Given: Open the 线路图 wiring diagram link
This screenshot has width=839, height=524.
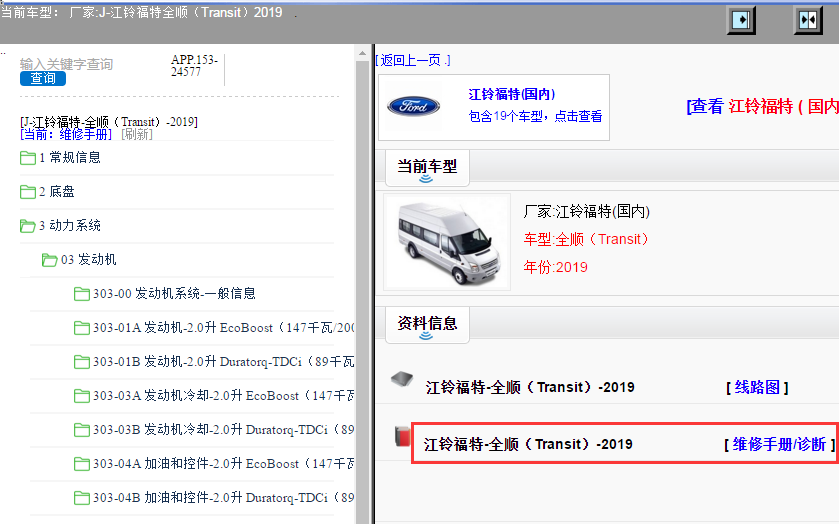Looking at the screenshot, I should tap(757, 387).
